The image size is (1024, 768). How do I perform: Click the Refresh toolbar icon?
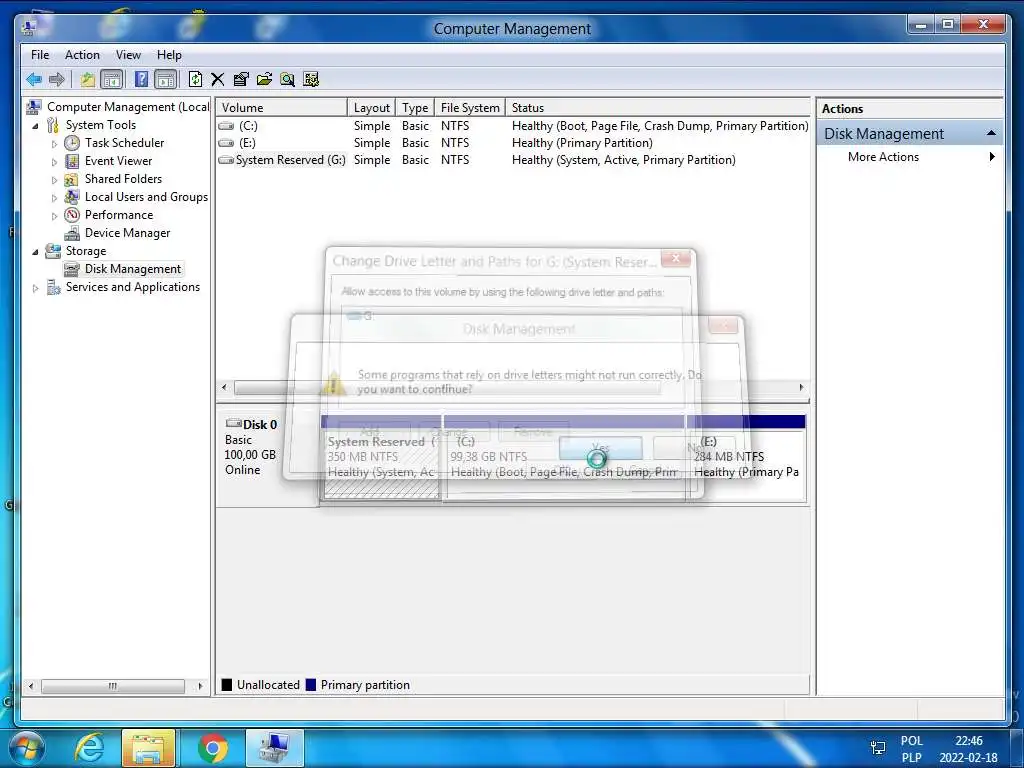point(195,80)
